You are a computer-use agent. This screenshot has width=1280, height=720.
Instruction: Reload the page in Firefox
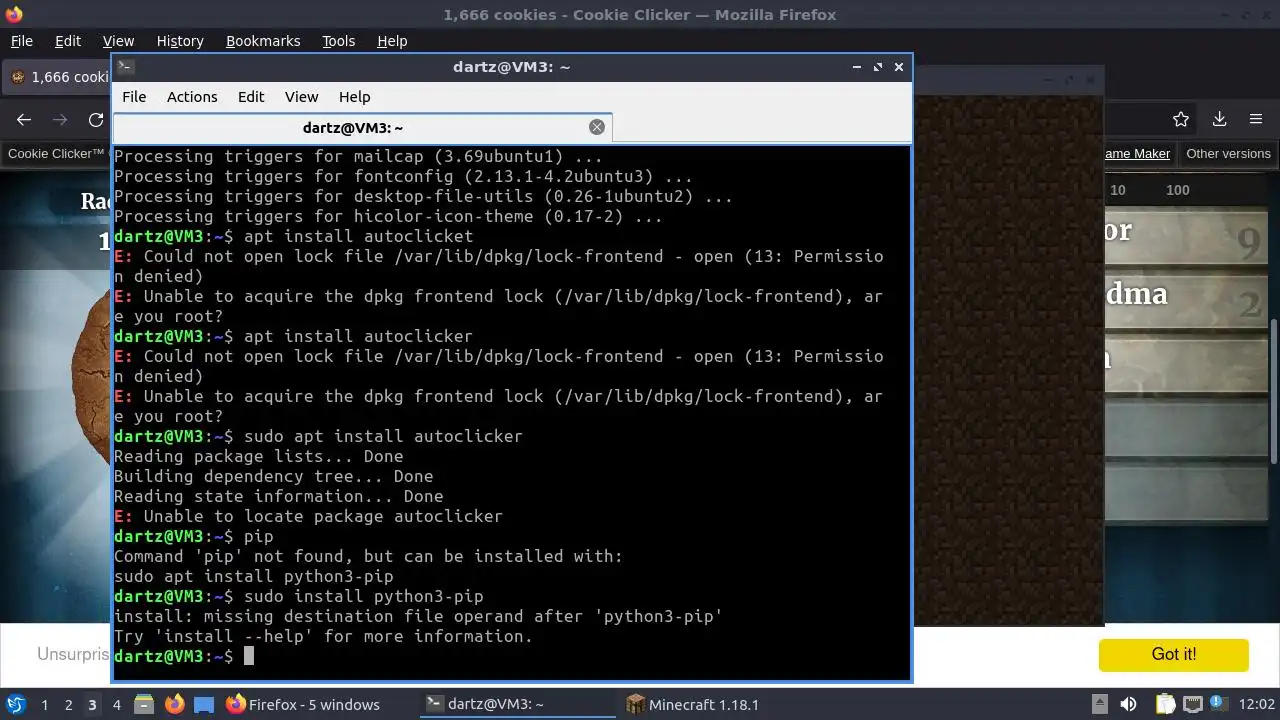[x=96, y=120]
